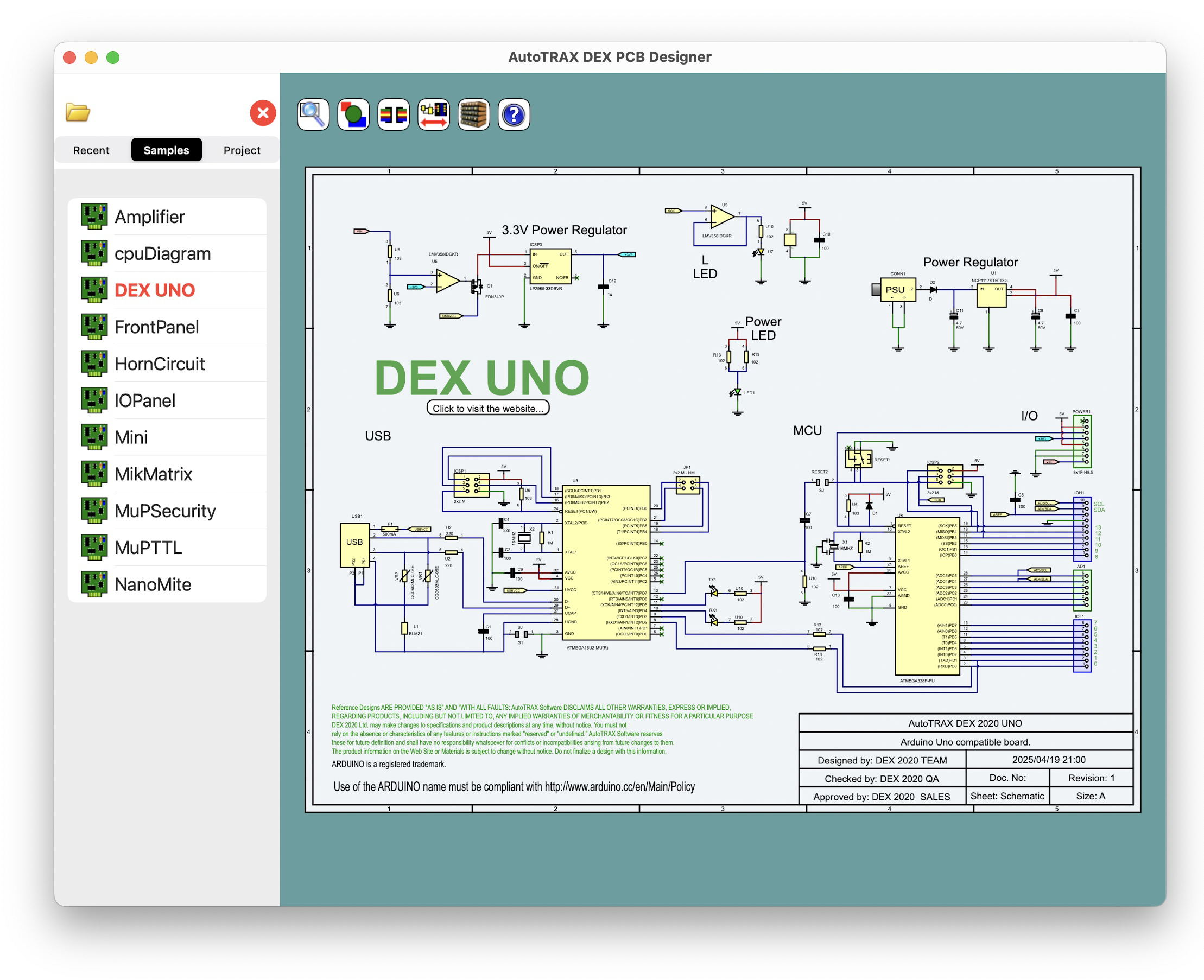Screen dimensions: 1204x980
Task: Select the HornCircuit sample
Action: 167,364
